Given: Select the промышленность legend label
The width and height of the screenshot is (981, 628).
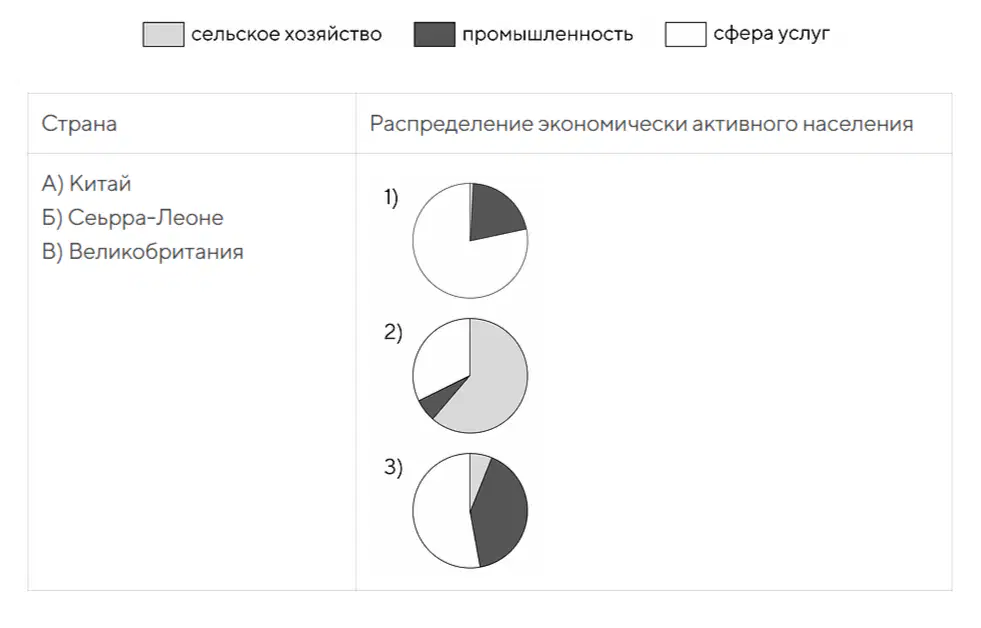Looking at the screenshot, I should [547, 34].
